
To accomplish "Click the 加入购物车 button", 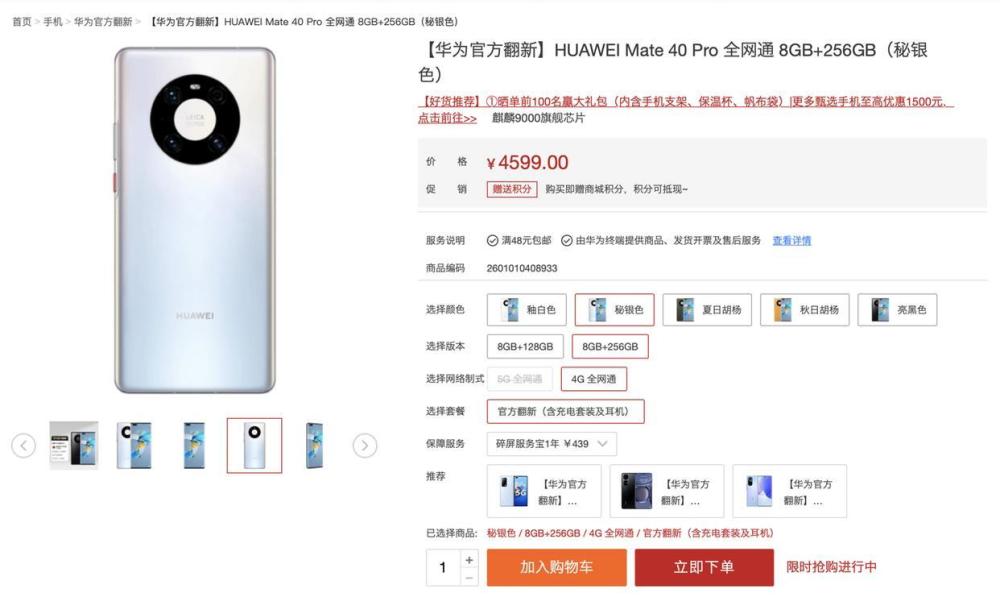I will click(x=557, y=567).
